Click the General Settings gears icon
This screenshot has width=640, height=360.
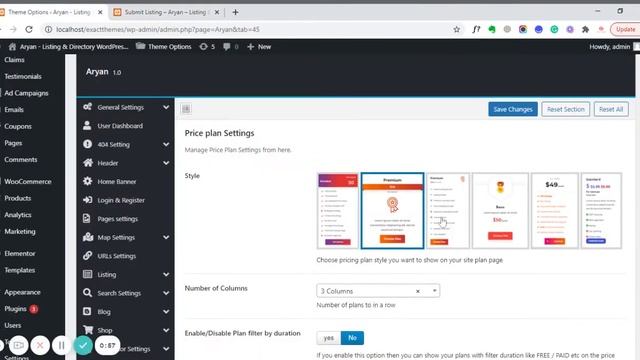pyautogui.click(x=87, y=107)
